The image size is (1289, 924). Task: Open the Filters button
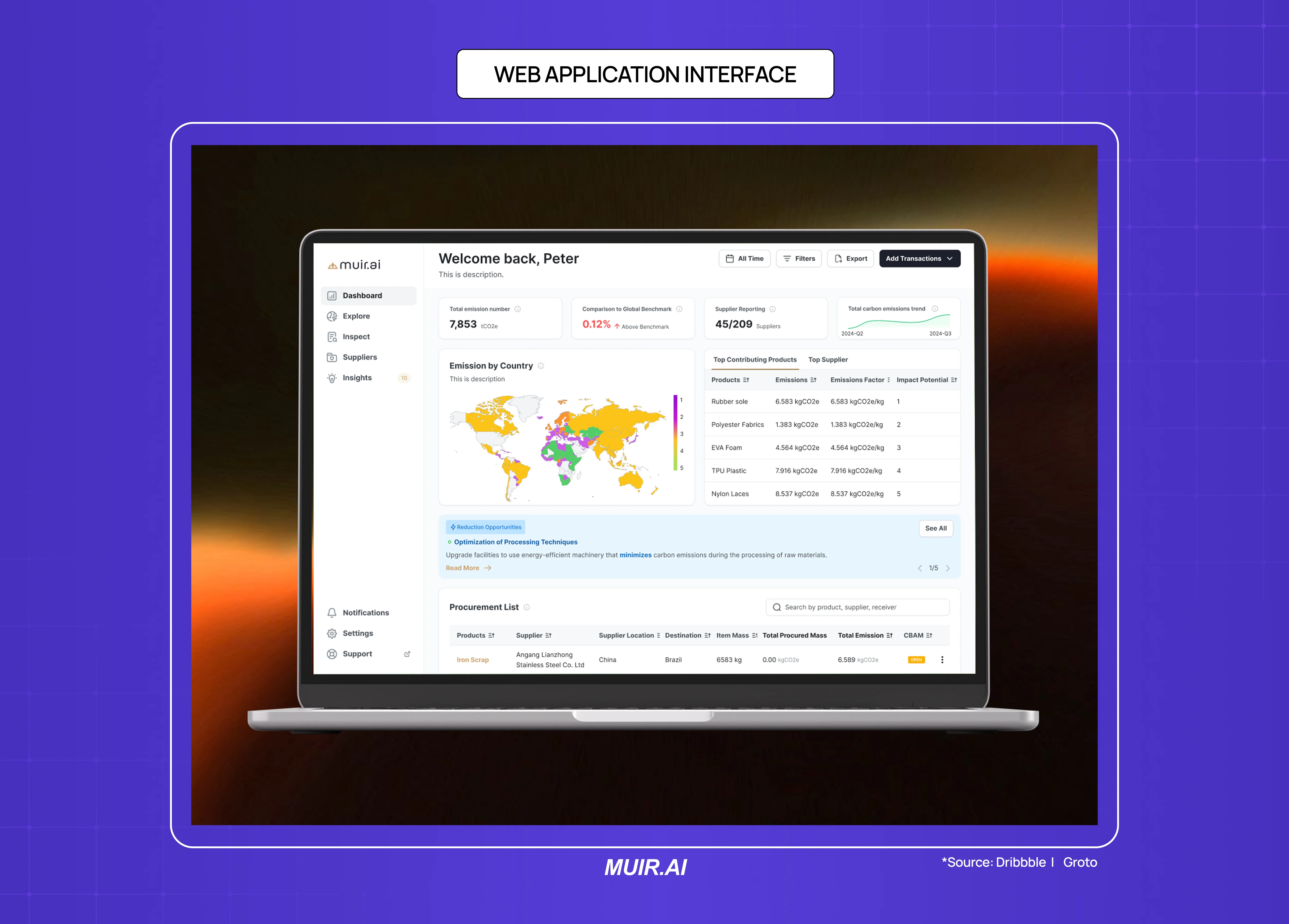(x=799, y=258)
